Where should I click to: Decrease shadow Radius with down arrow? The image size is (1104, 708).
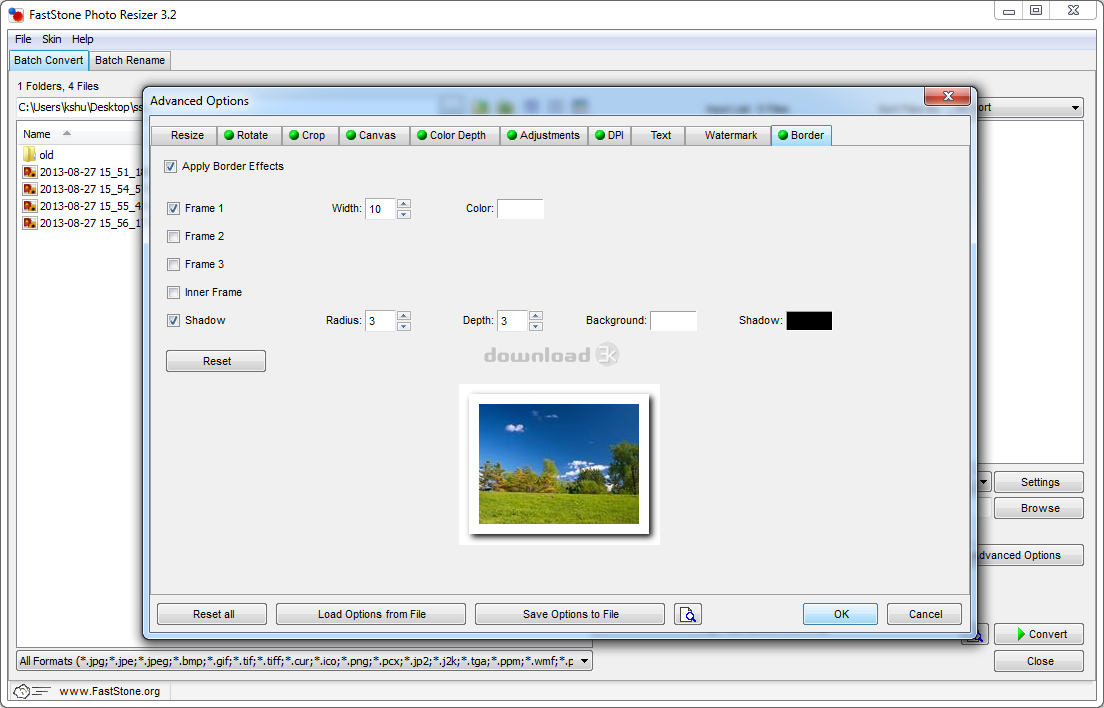click(x=403, y=326)
